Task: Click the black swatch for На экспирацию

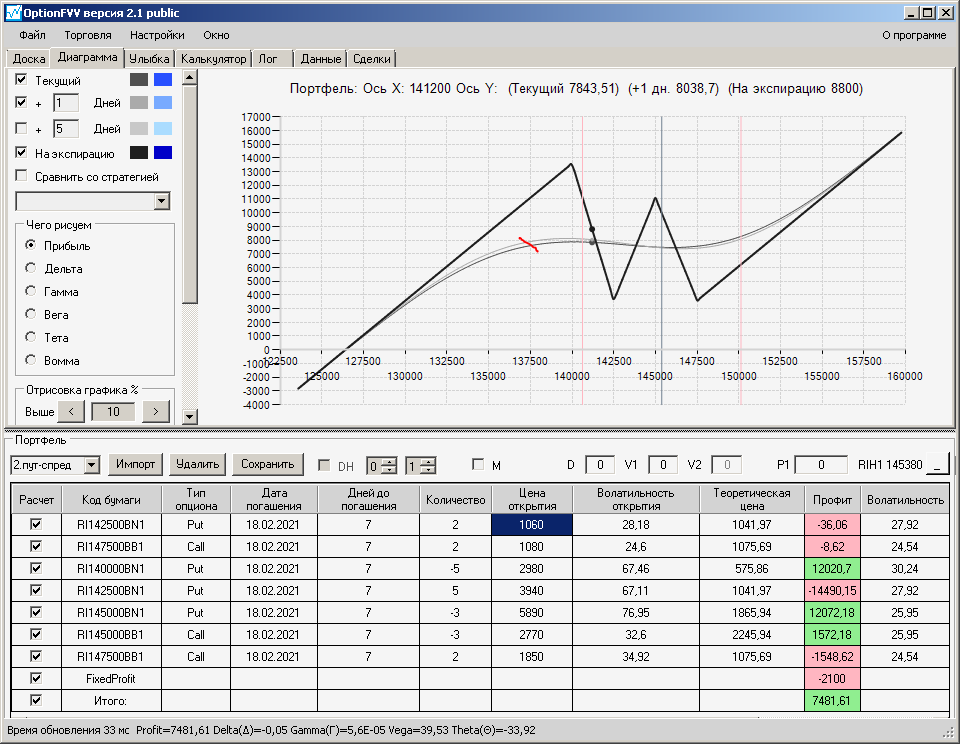Action: coord(139,152)
